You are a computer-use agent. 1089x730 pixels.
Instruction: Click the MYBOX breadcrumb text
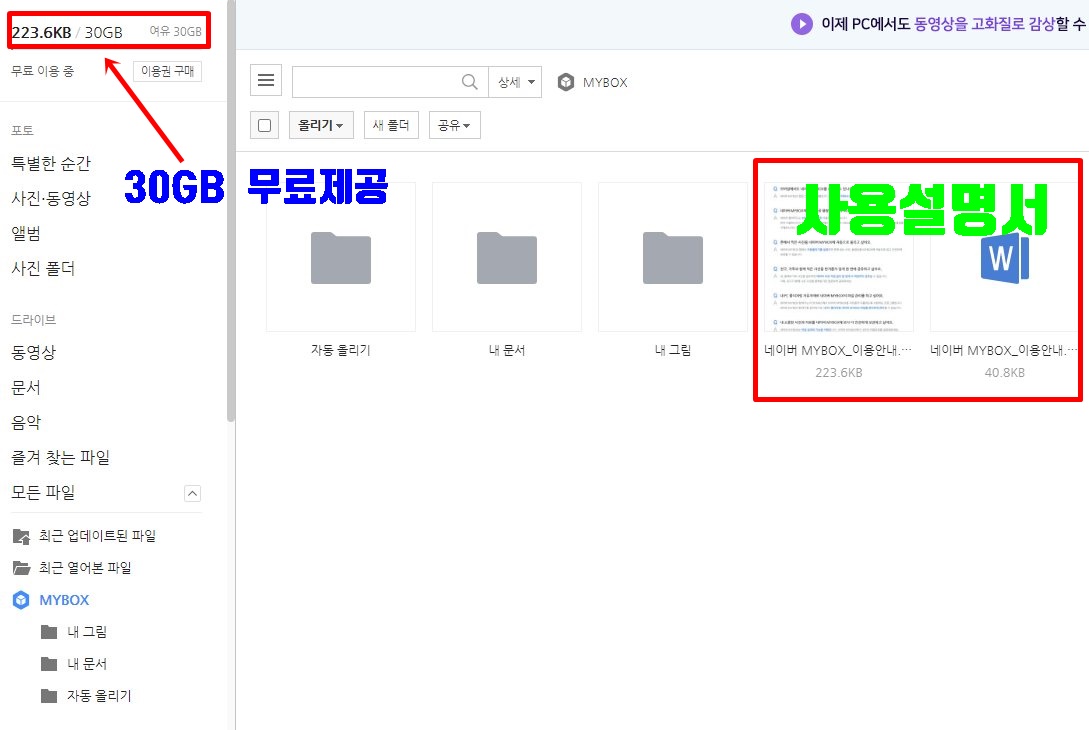[x=605, y=83]
